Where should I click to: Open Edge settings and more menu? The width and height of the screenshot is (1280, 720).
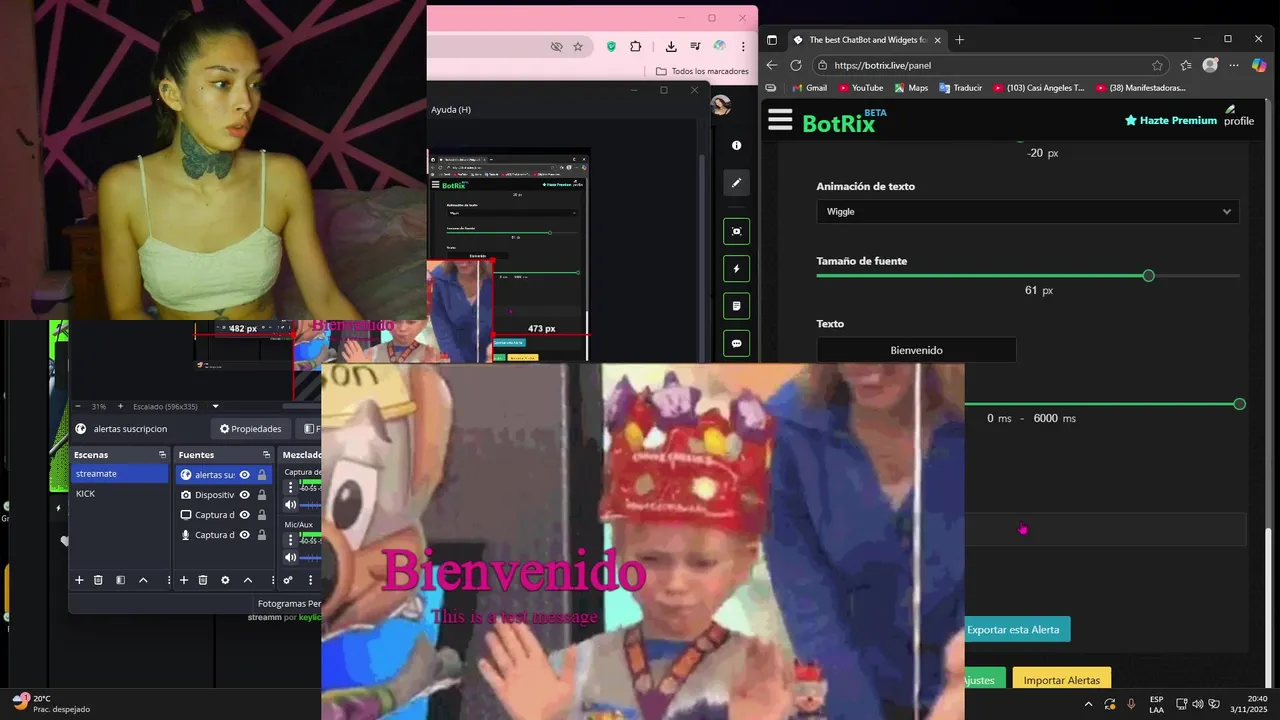(1234, 65)
